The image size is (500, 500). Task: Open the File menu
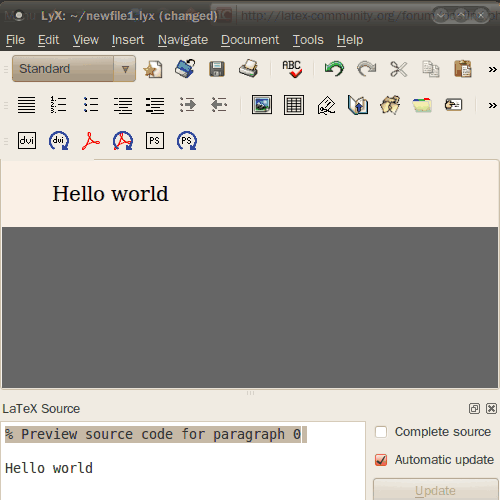click(x=15, y=40)
